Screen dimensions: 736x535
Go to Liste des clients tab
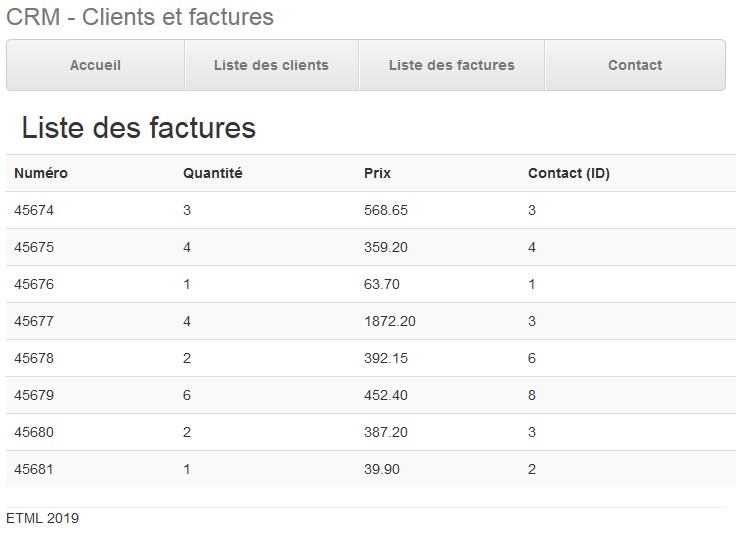[x=271, y=65]
